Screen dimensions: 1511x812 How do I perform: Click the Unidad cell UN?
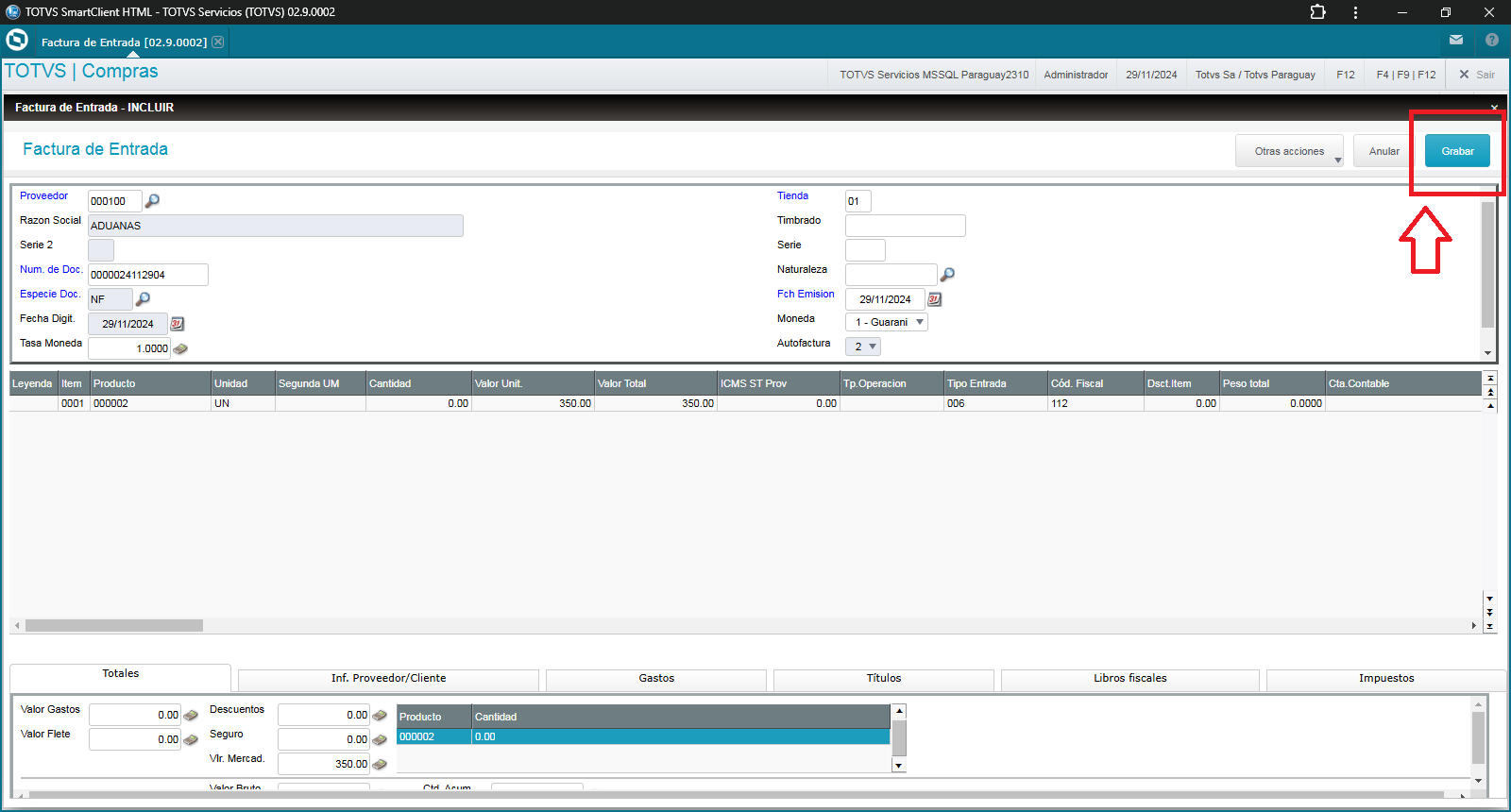(x=243, y=403)
